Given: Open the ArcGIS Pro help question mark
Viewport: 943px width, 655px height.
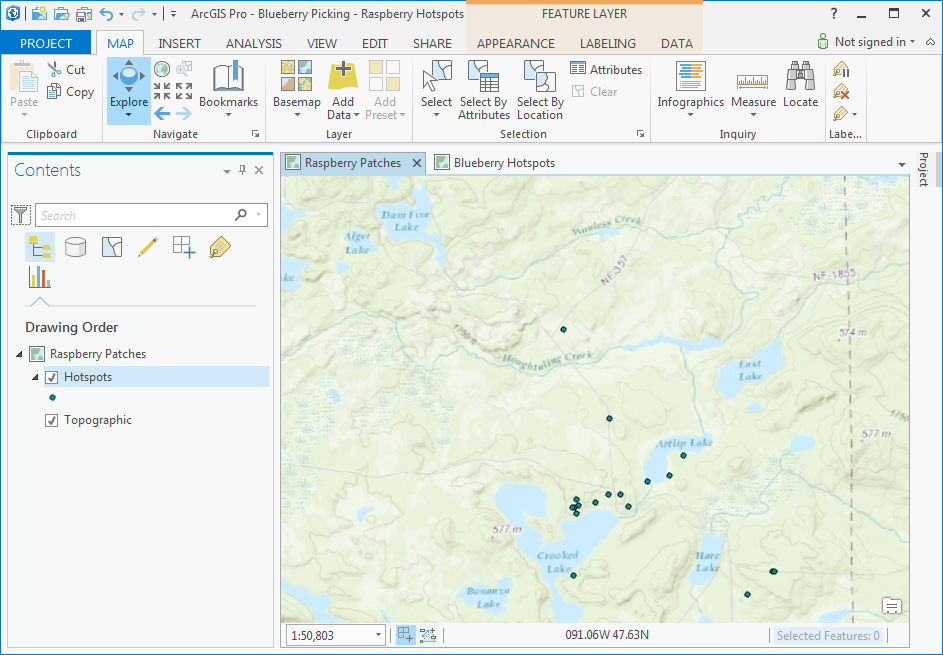Looking at the screenshot, I should click(x=834, y=13).
